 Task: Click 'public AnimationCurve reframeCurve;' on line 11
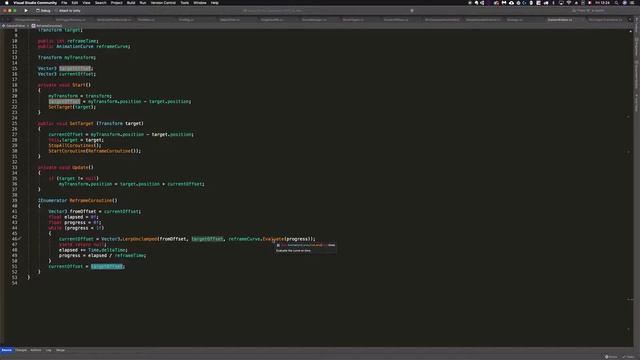click(84, 47)
